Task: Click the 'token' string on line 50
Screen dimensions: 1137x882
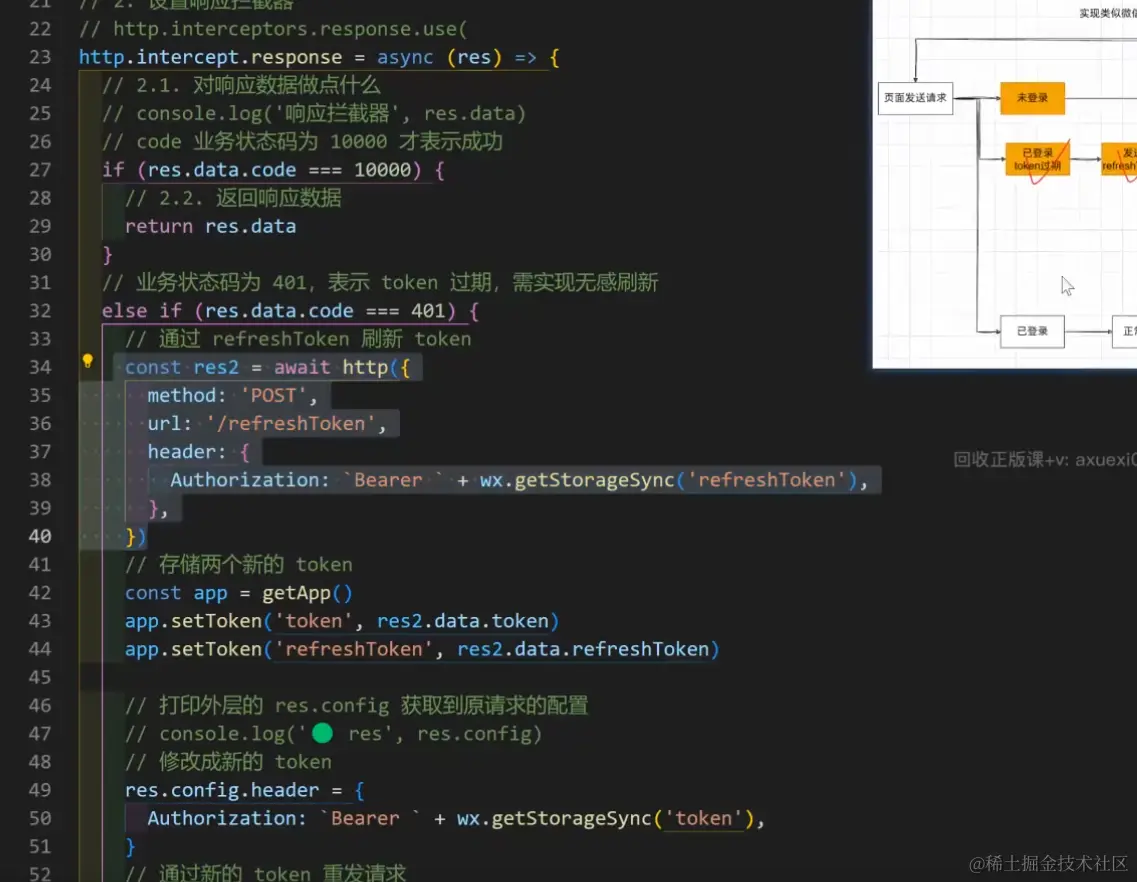Action: [x=703, y=818]
